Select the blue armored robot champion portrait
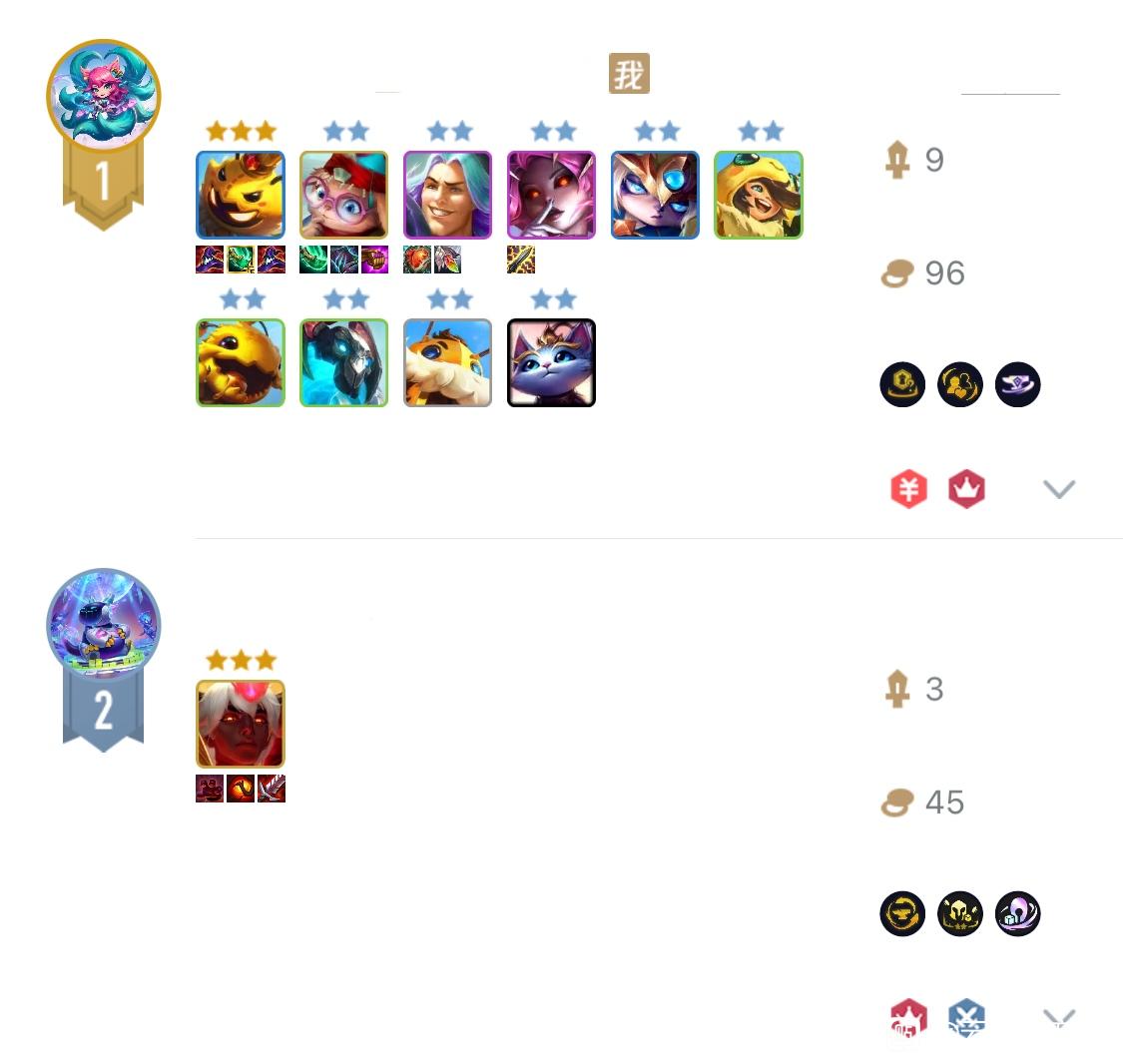The image size is (1123, 1064). click(x=343, y=363)
